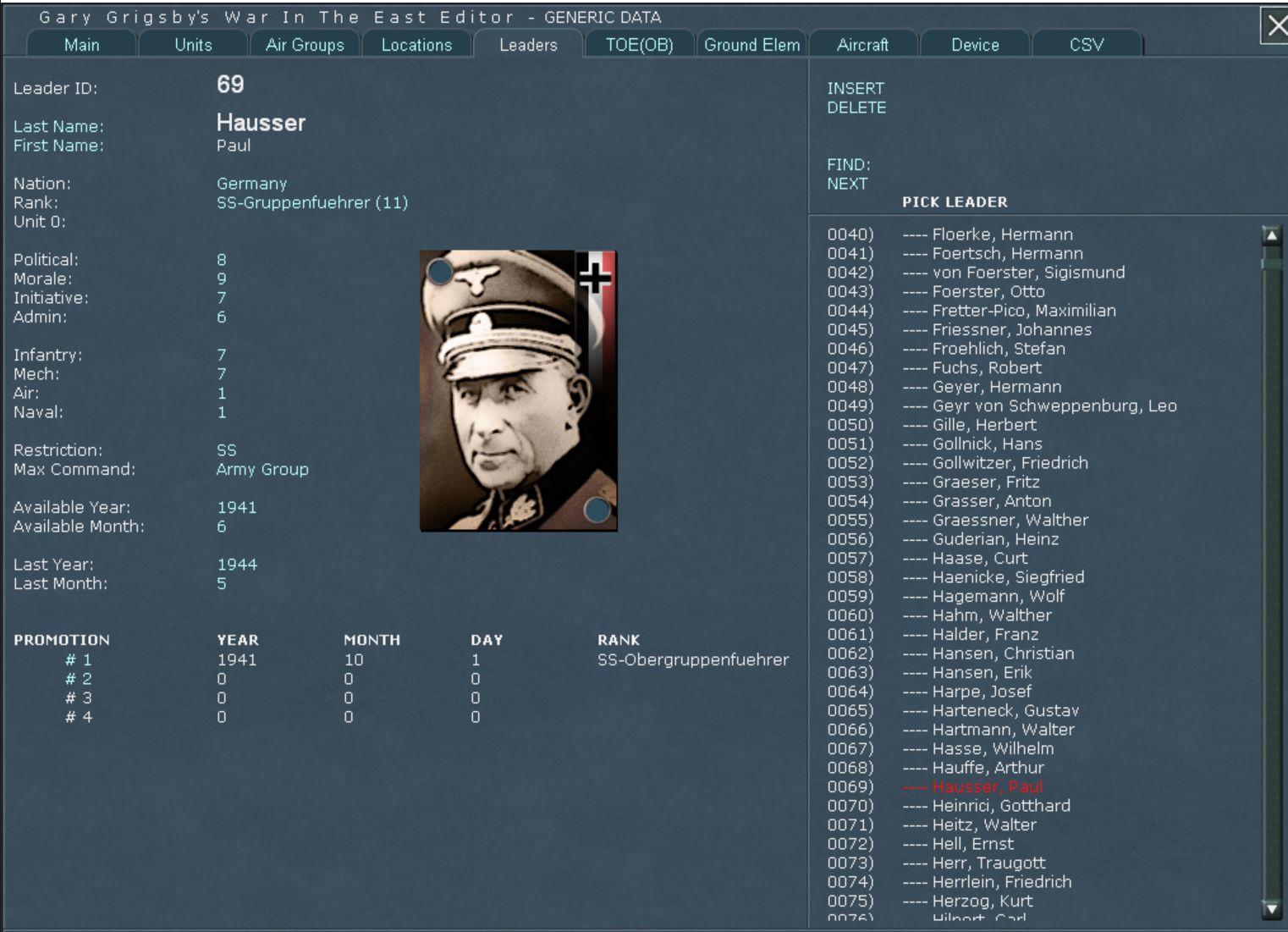Screen dimensions: 1288x932
Task: Pick Hansen, Erik from the list
Action: [x=967, y=672]
